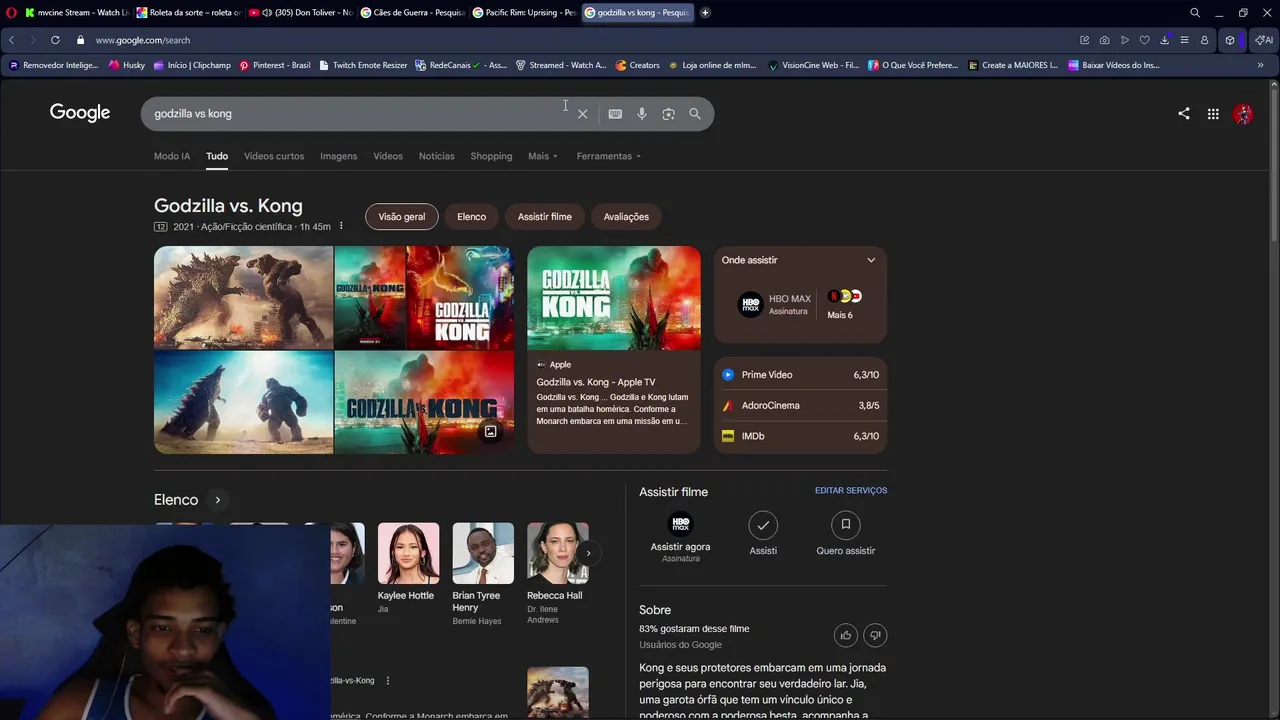Screen dimensions: 1280x720
Task: View all images icon on poster grid
Action: (x=490, y=431)
